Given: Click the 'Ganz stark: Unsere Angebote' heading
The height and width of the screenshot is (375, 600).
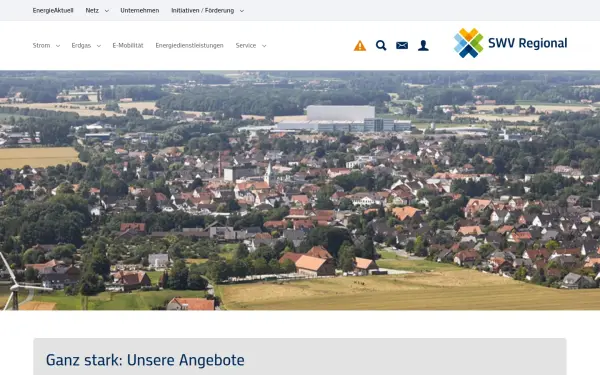Looking at the screenshot, I should [145, 360].
